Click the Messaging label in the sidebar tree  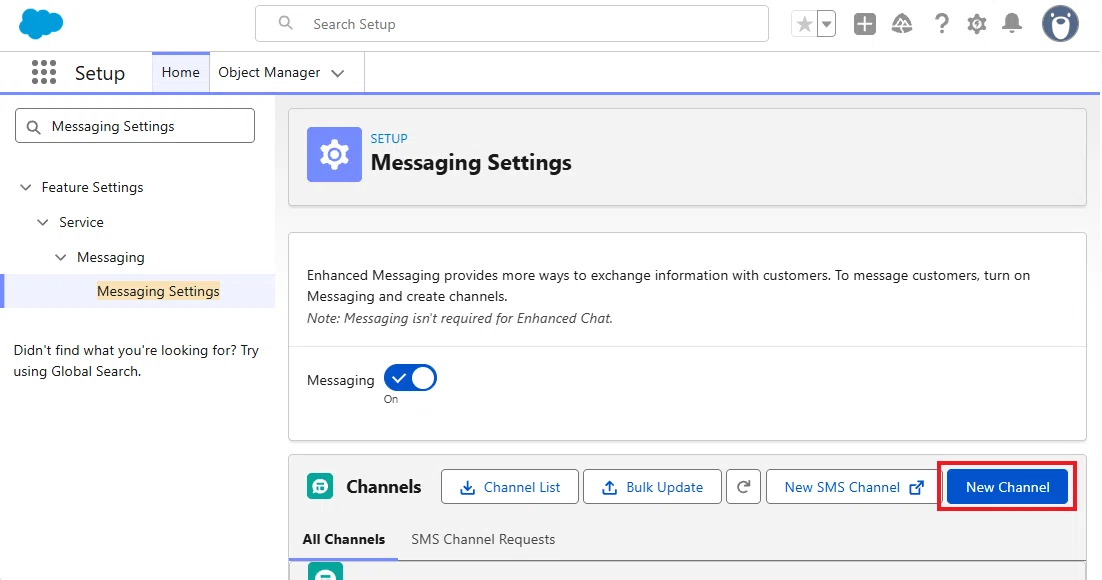[110, 257]
